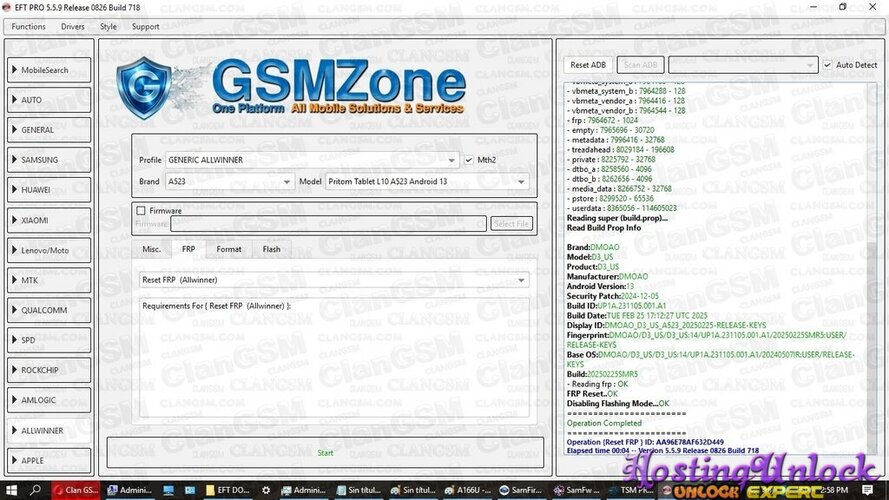Click the Firmware file path field
Screen dimensions: 889x500
point(328,224)
